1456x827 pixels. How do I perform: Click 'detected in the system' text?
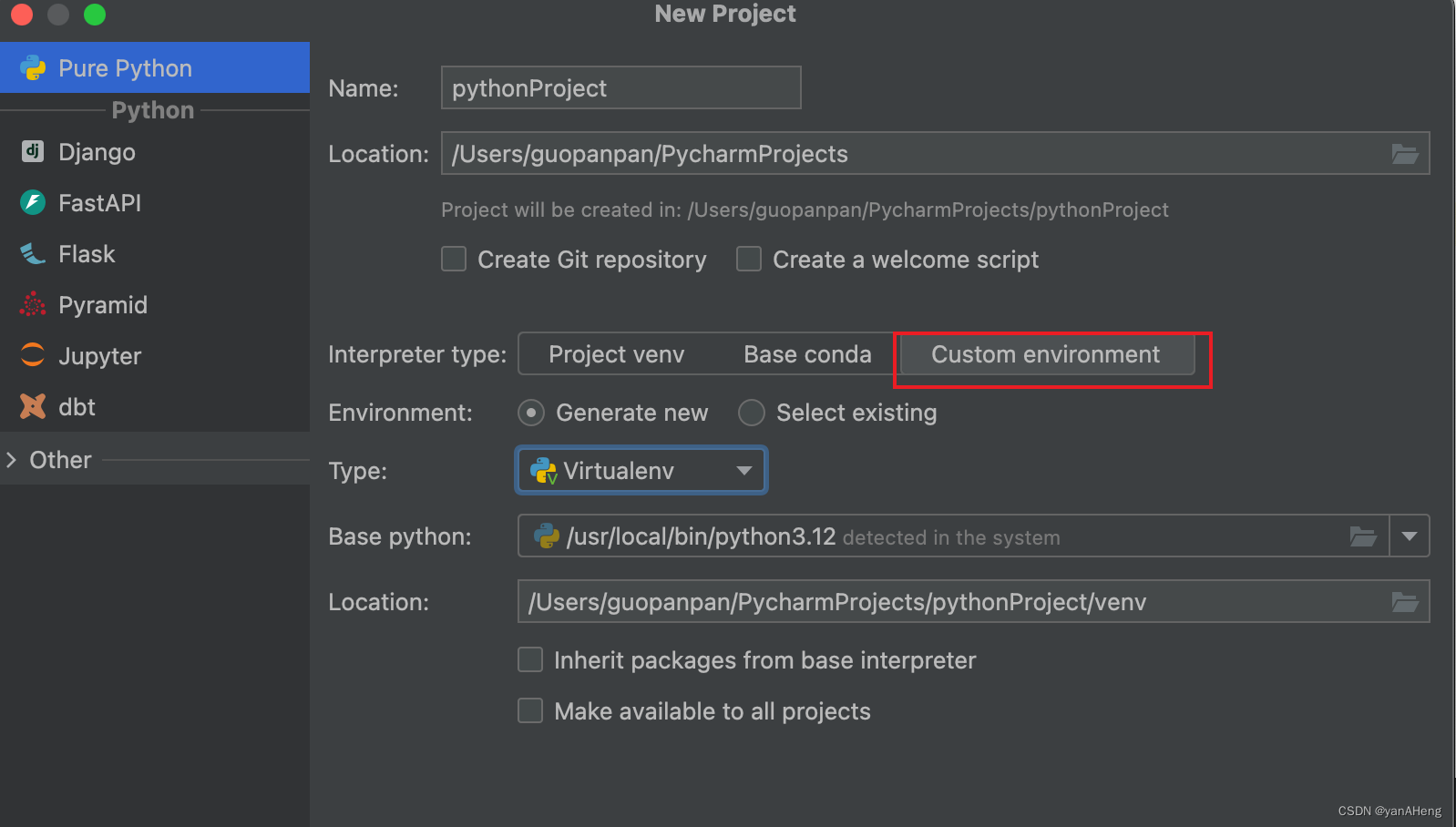tap(951, 537)
